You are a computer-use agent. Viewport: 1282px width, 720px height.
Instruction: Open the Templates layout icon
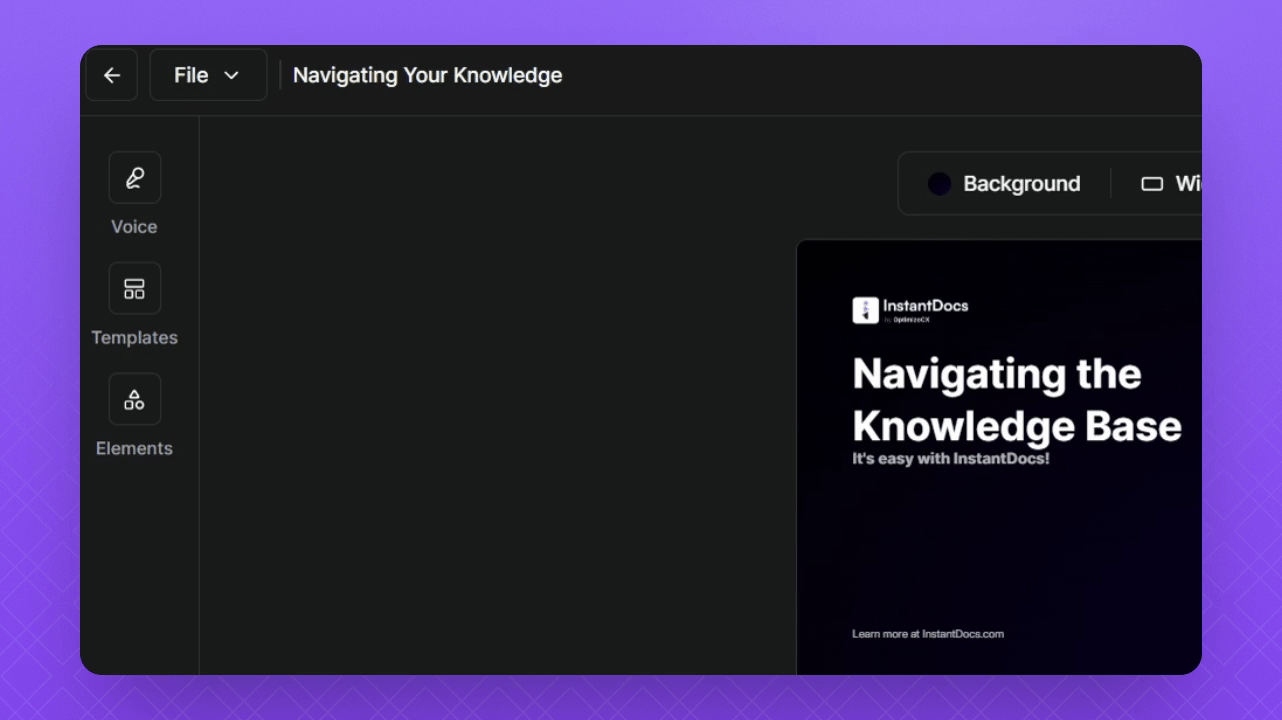[134, 289]
